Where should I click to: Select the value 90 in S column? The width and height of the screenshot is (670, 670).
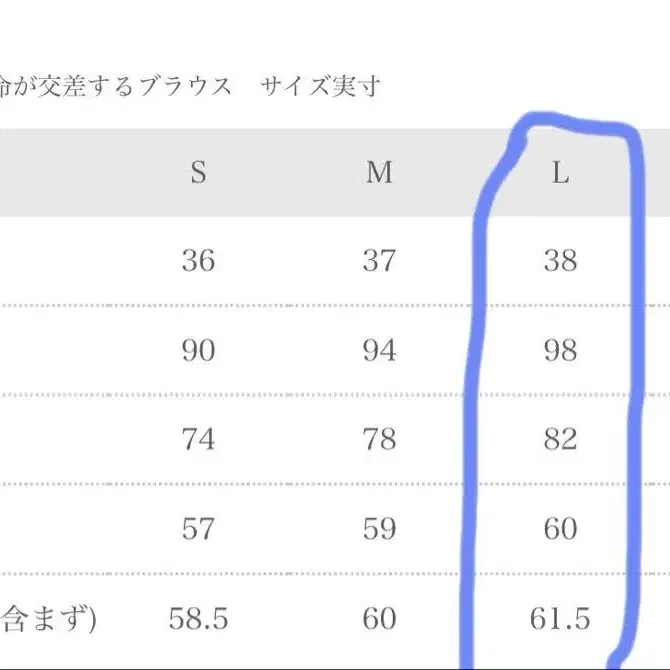[x=198, y=350]
